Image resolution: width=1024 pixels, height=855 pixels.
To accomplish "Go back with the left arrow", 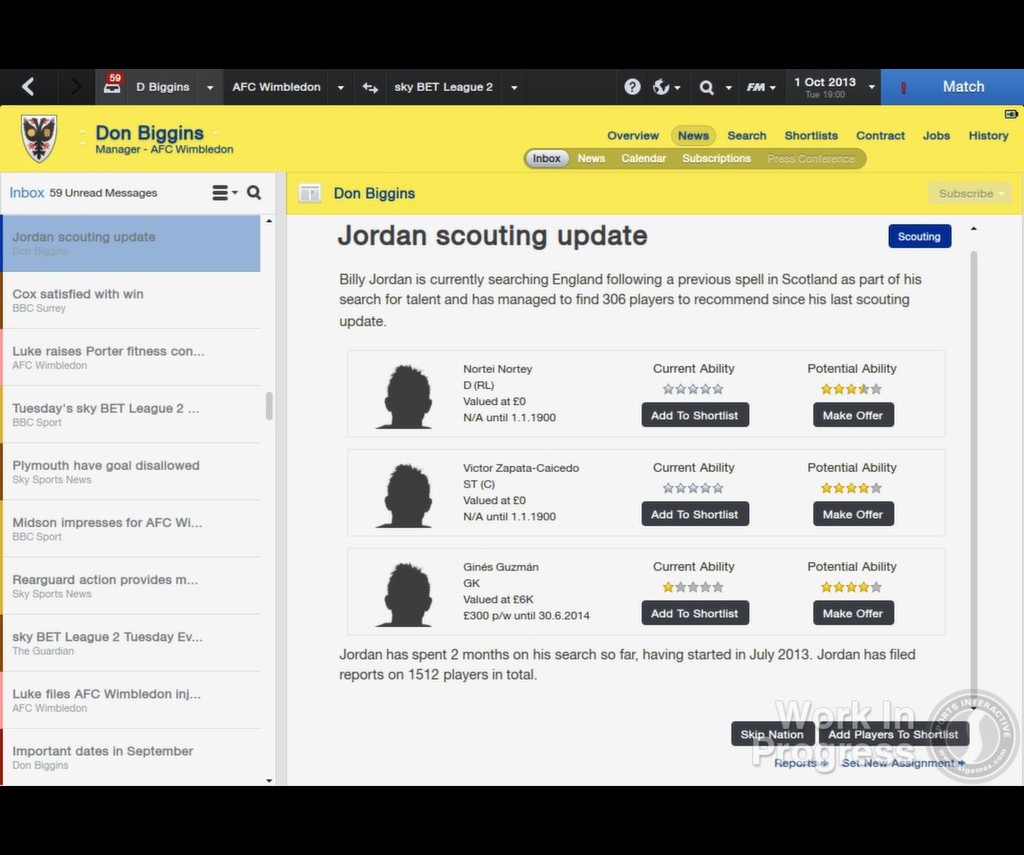I will point(28,87).
